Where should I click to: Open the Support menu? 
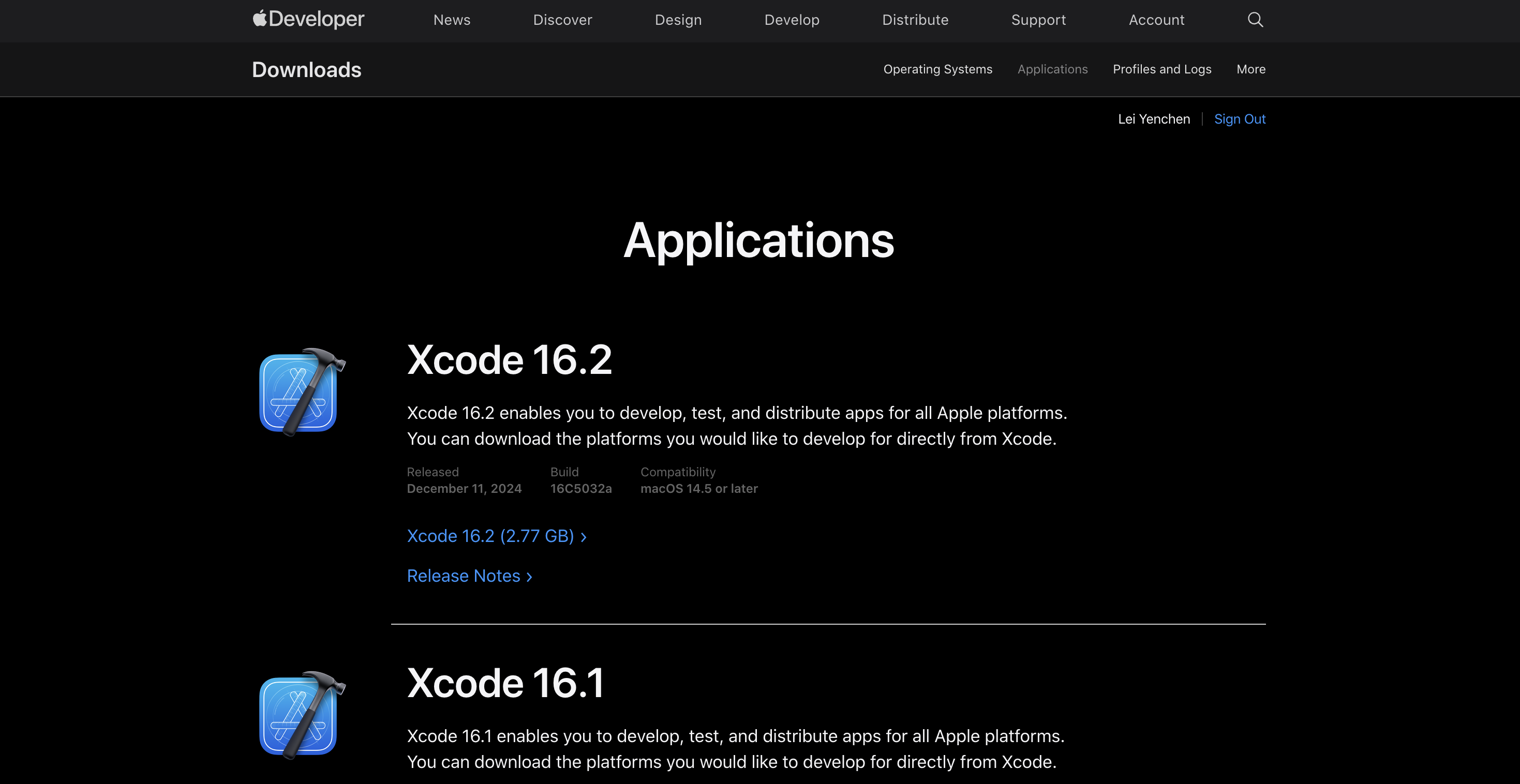click(1038, 20)
